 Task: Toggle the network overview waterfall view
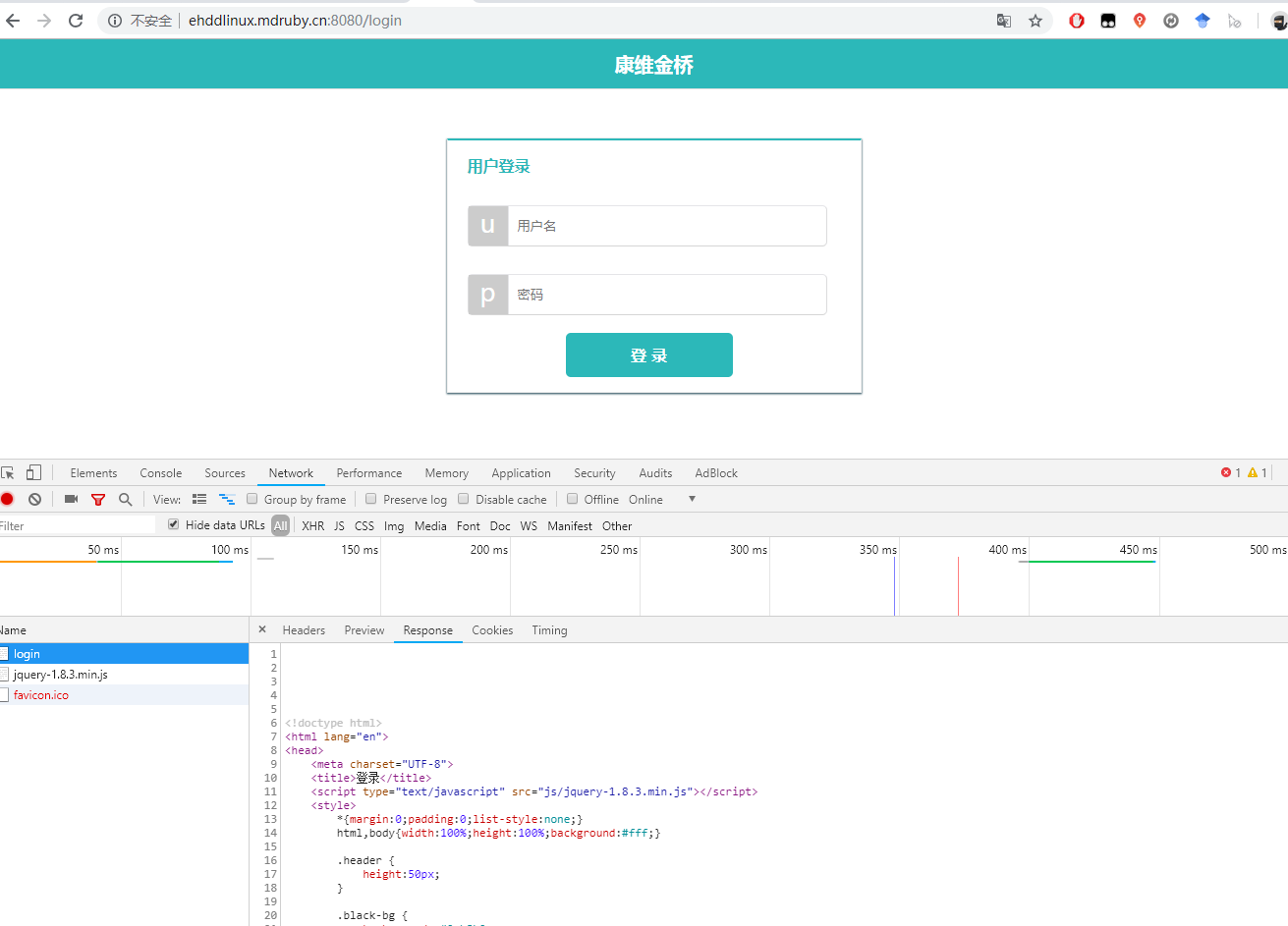click(x=227, y=499)
